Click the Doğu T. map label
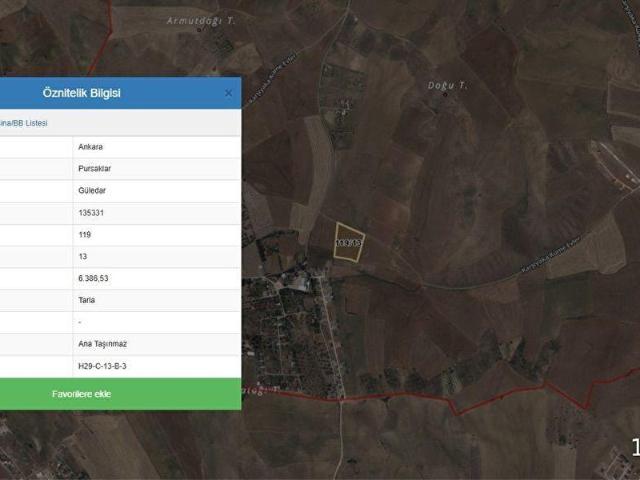Viewport: 640px width, 480px height. point(447,86)
